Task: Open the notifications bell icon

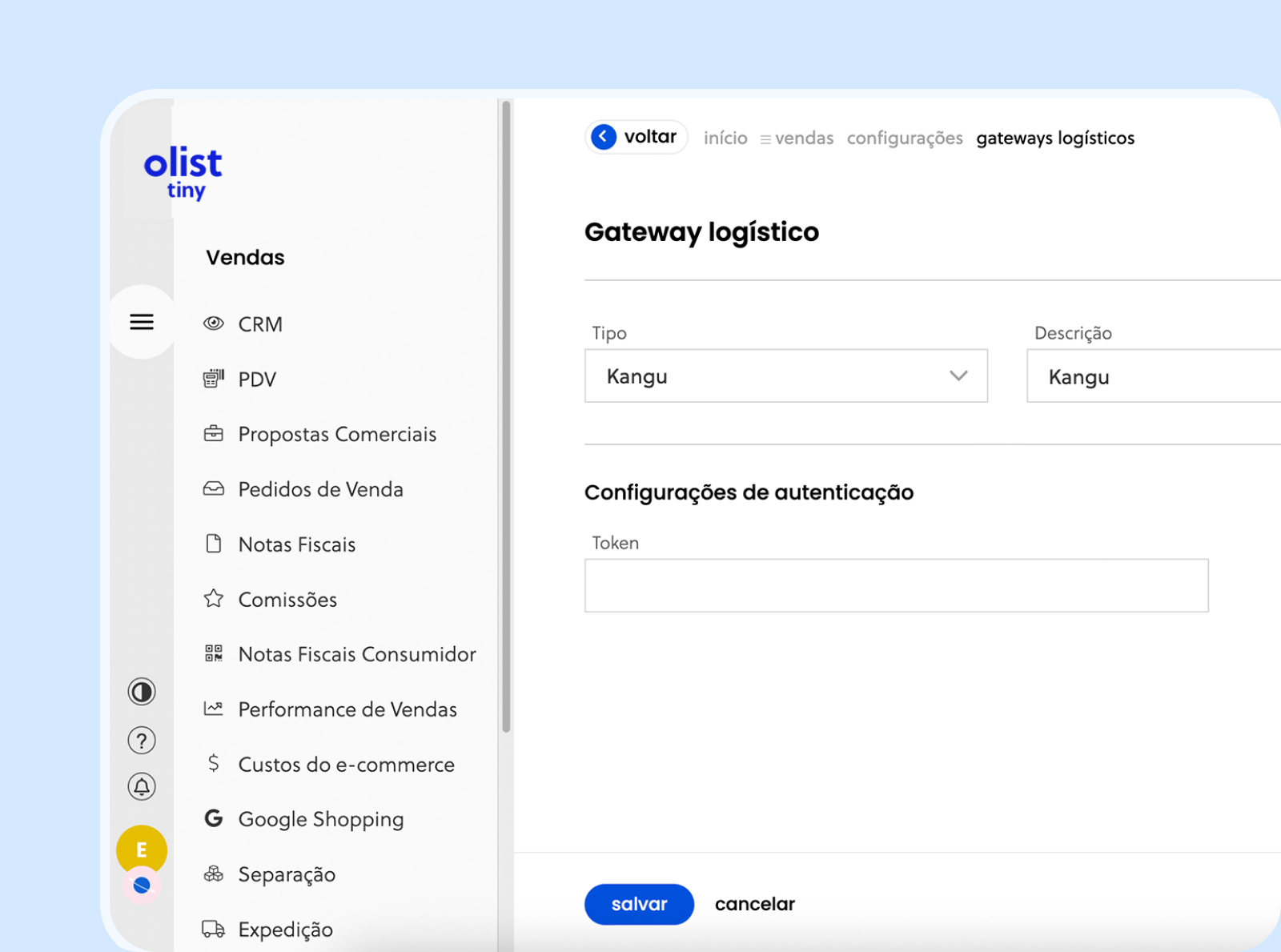Action: coord(142,787)
